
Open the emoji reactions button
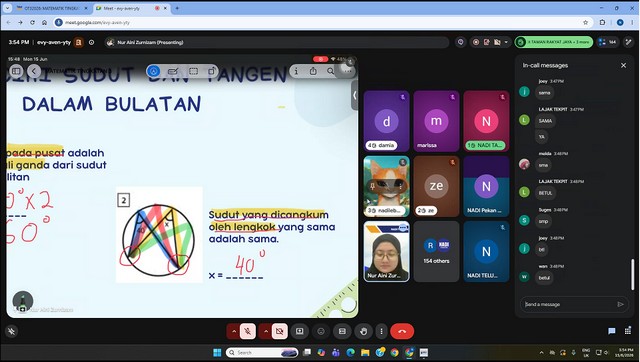click(321, 331)
